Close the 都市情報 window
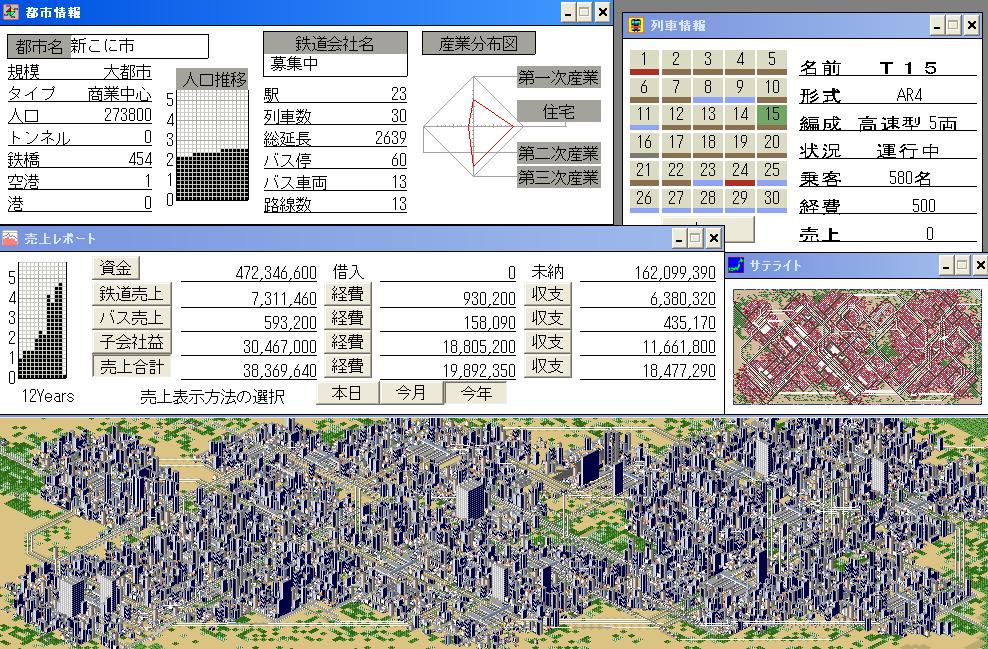The image size is (988, 649). click(602, 11)
